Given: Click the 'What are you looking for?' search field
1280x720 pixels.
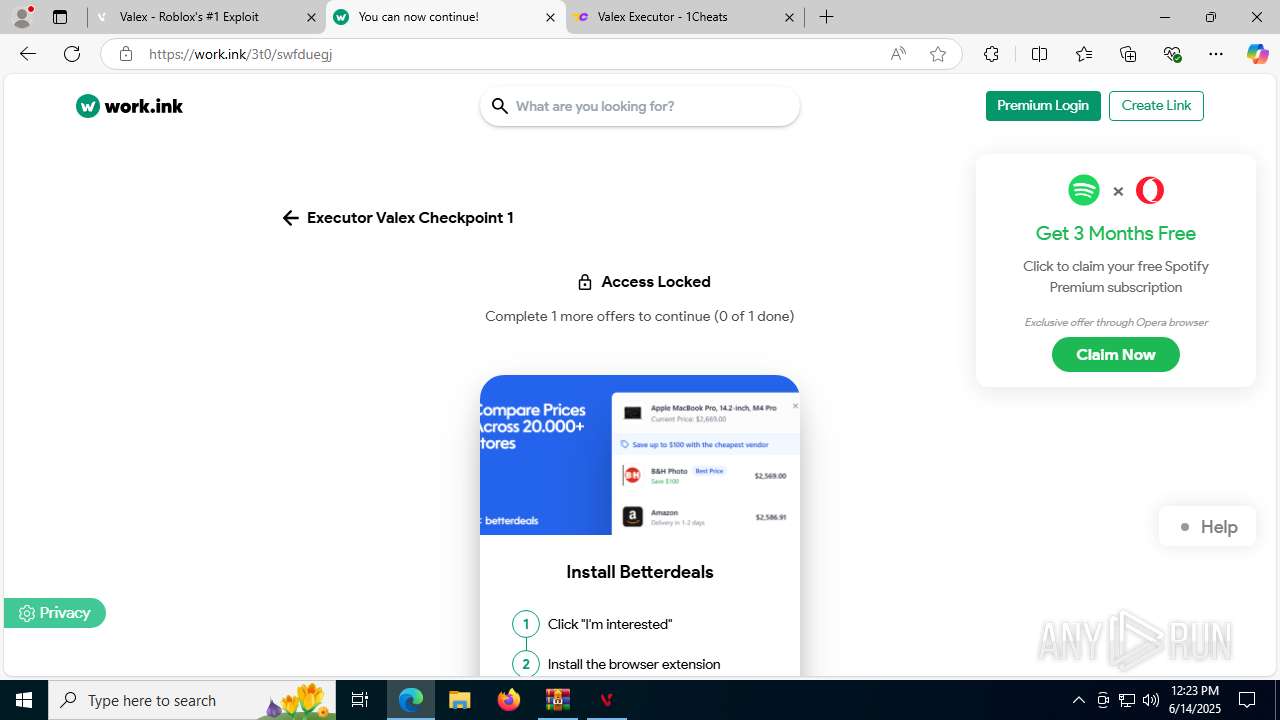Looking at the screenshot, I should tap(640, 106).
